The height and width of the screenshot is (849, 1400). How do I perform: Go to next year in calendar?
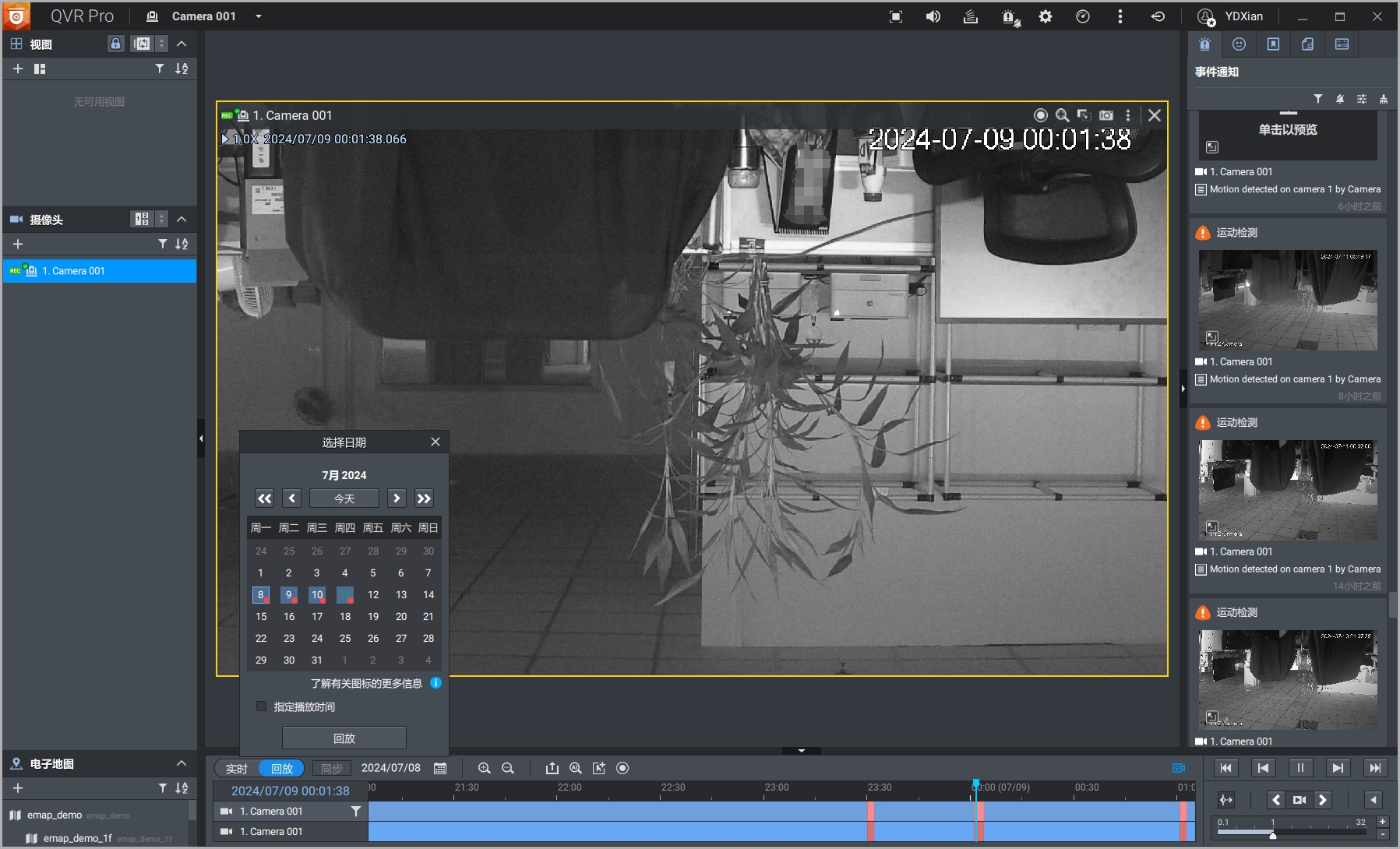click(424, 498)
